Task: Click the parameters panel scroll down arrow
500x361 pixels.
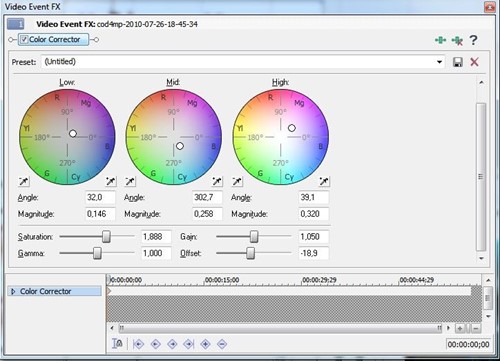Action: click(x=481, y=258)
